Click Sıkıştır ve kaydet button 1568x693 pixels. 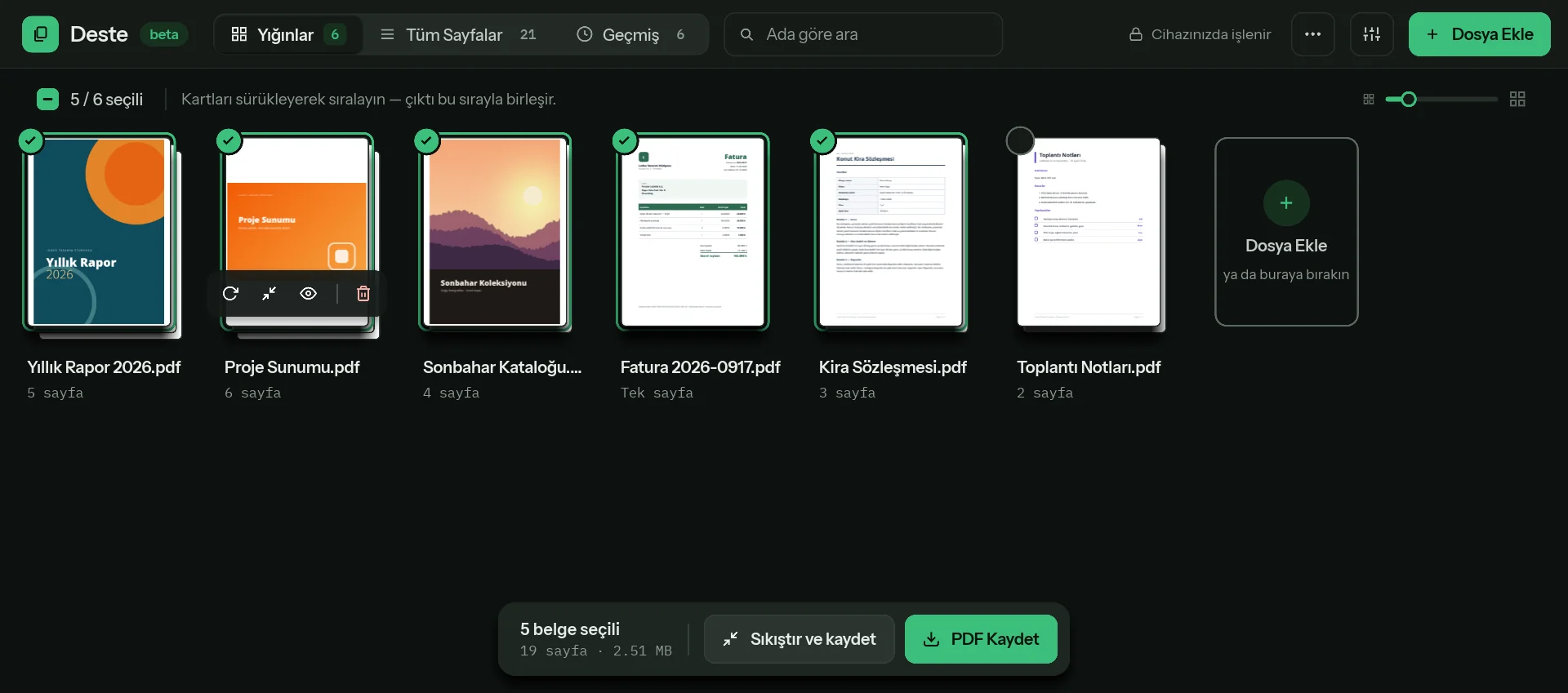pyautogui.click(x=799, y=639)
